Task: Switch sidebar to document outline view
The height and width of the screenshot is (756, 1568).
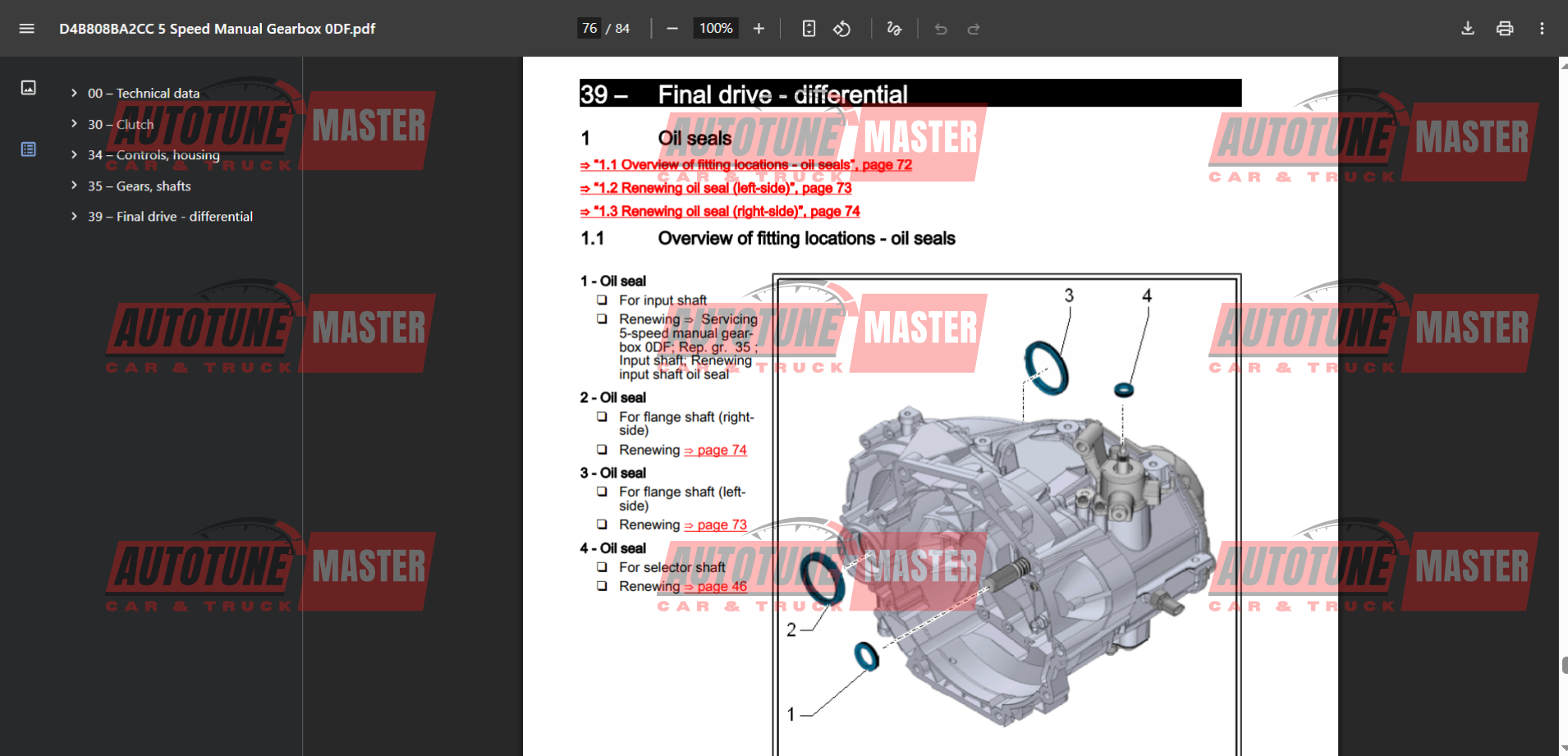Action: 29,149
